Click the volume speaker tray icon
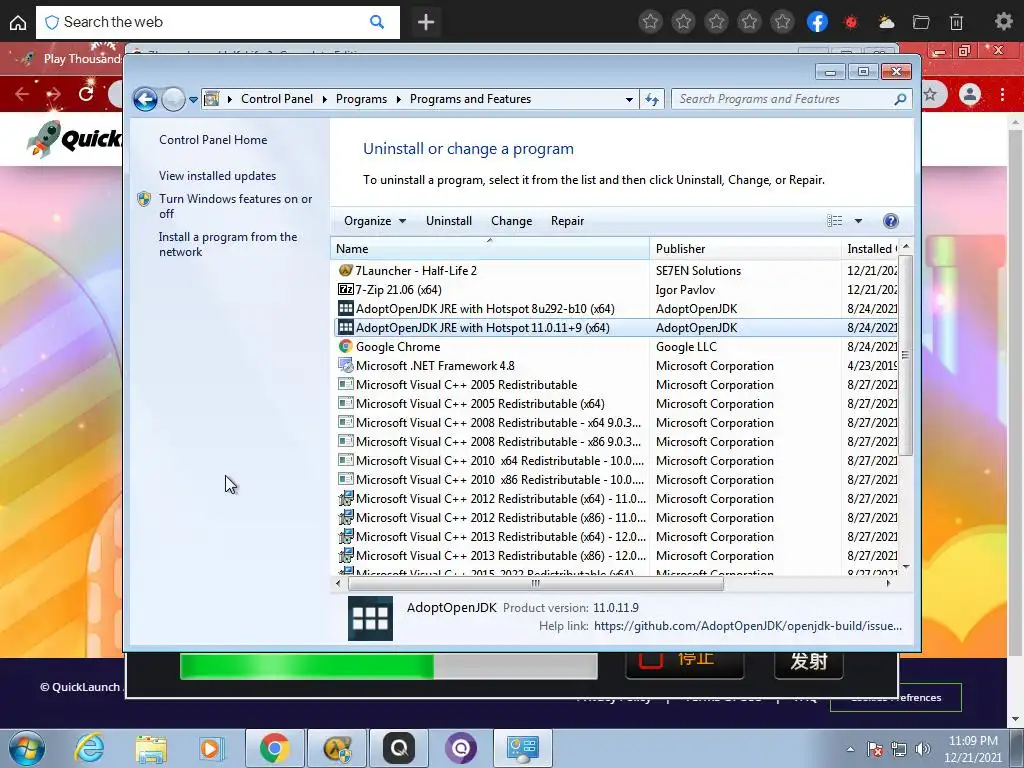Image resolution: width=1024 pixels, height=768 pixels. 922,749
